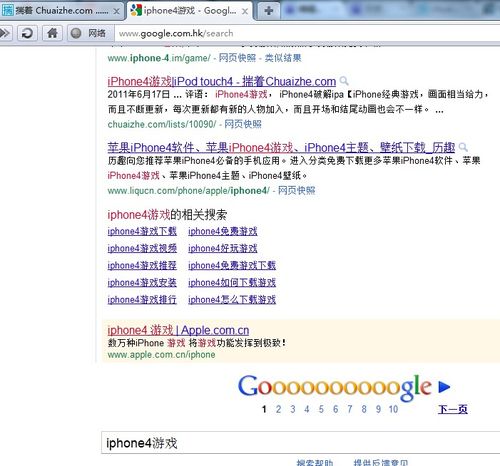
Task: Close the iphone4游戏 Google tab
Action: (245, 11)
